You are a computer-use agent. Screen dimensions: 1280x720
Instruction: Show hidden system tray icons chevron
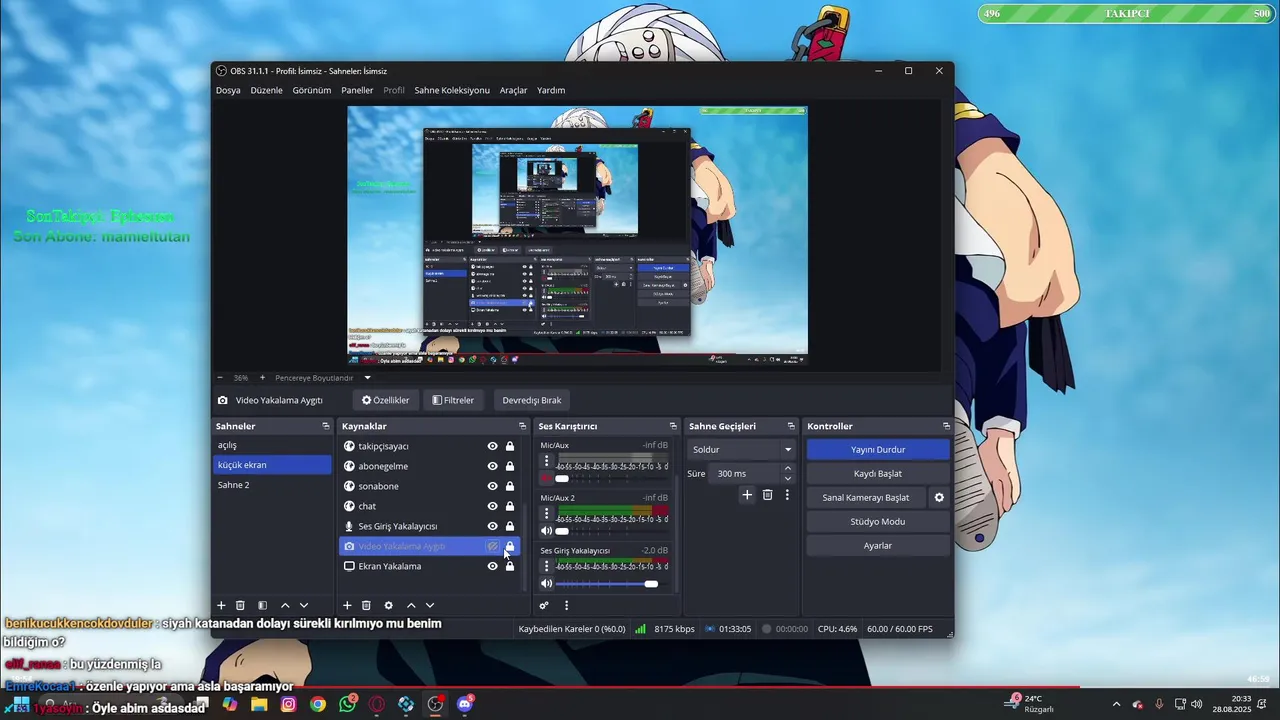[1116, 704]
